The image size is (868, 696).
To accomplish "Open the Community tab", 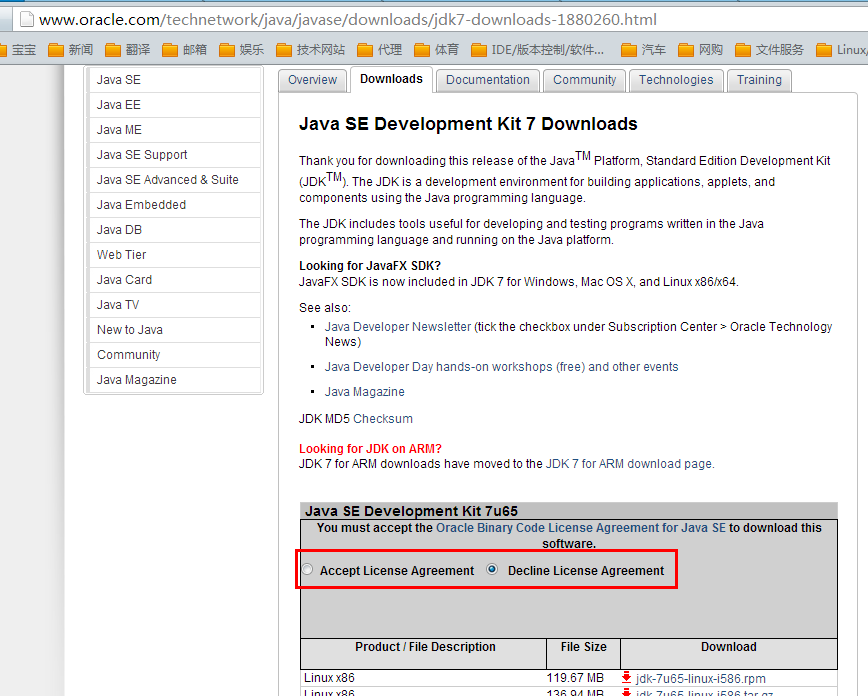I will click(585, 80).
